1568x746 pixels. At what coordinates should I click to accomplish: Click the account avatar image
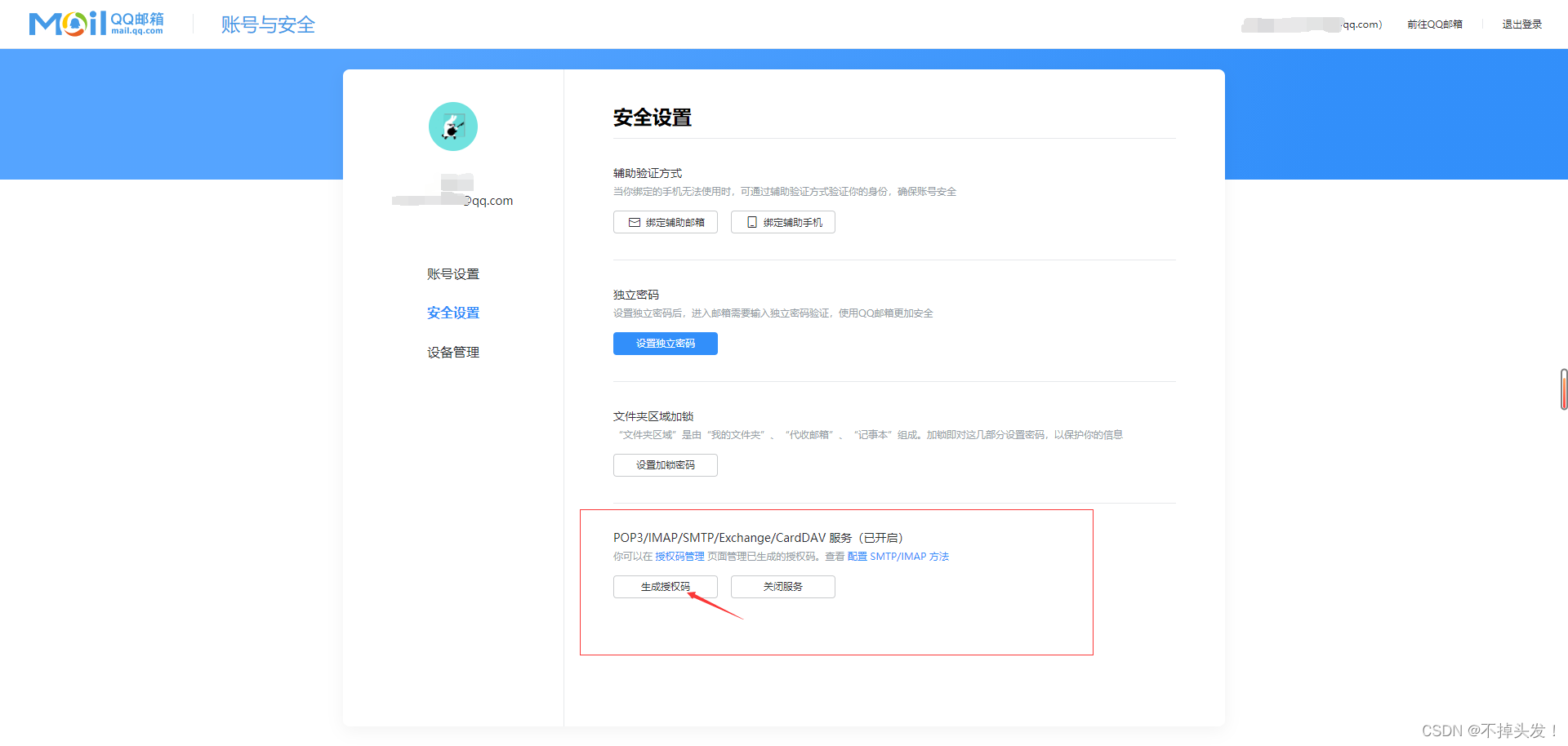[452, 127]
